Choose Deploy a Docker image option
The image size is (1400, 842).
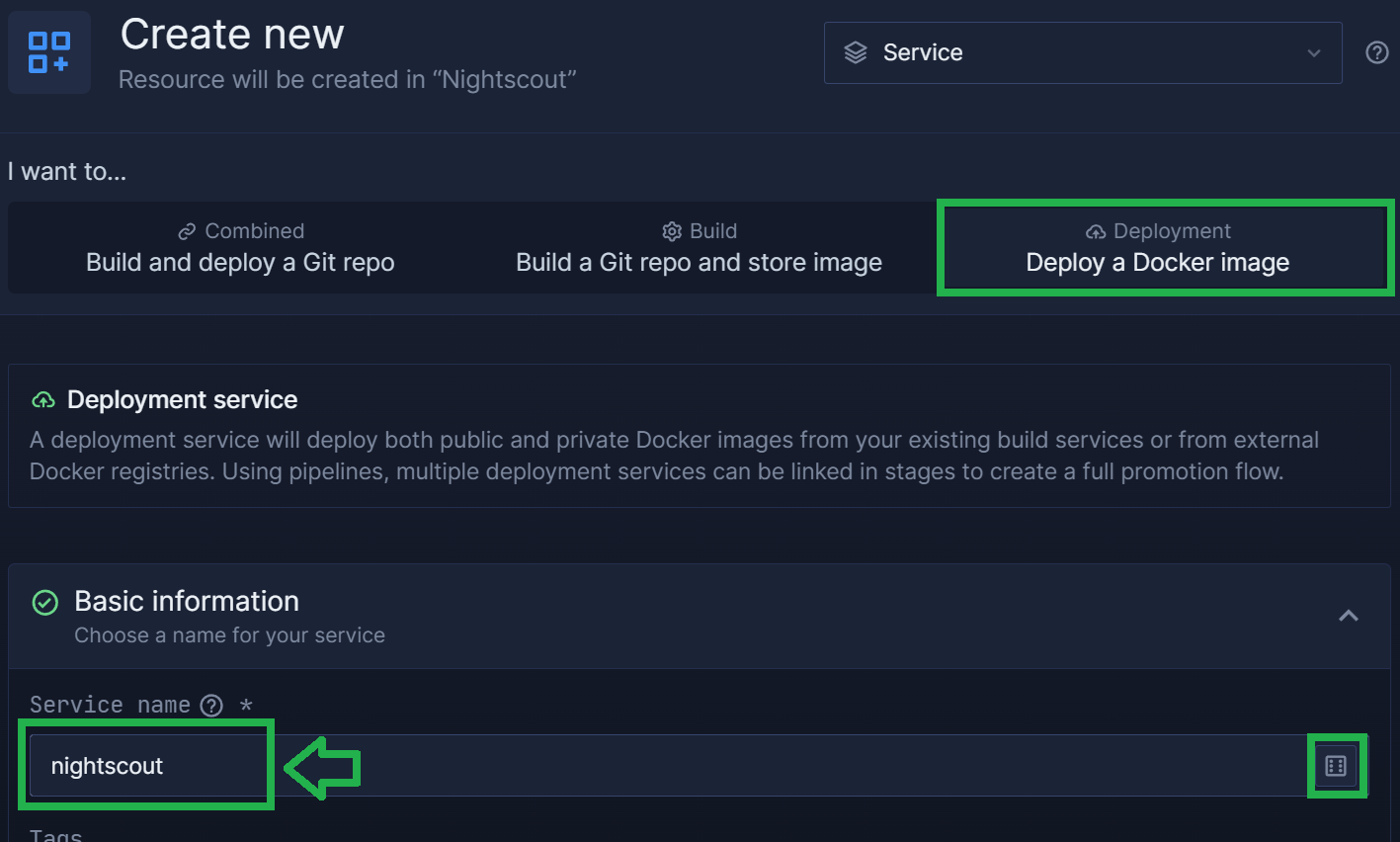click(x=1158, y=247)
